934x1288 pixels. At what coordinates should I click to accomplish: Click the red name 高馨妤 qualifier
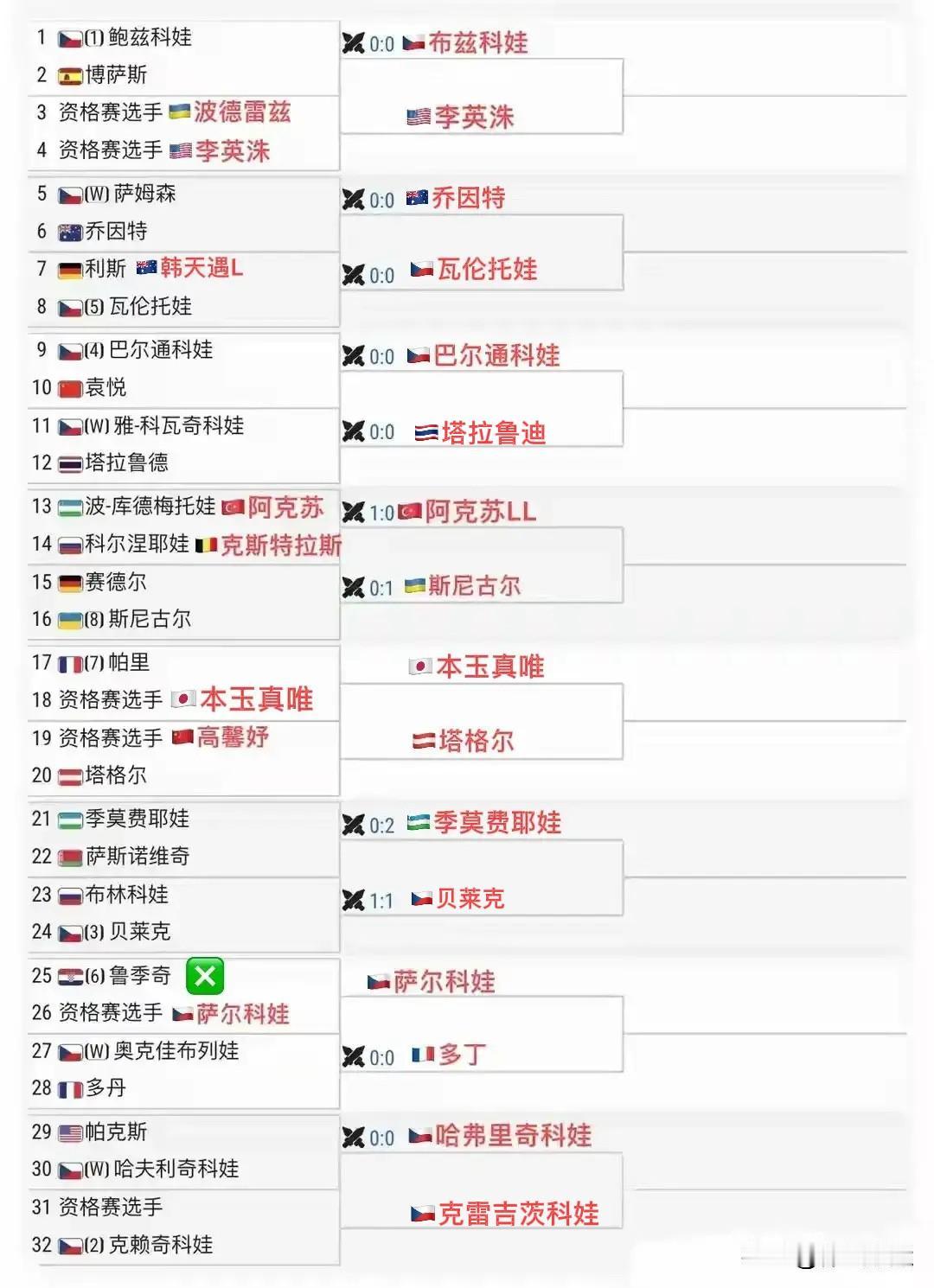point(233,737)
